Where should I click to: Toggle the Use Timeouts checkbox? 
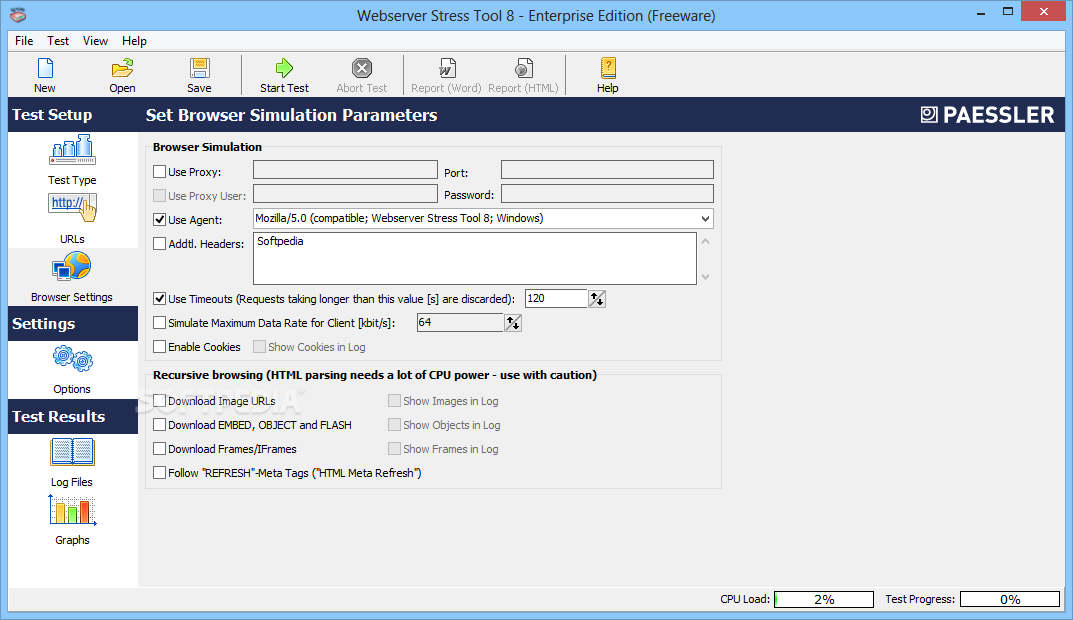(159, 298)
